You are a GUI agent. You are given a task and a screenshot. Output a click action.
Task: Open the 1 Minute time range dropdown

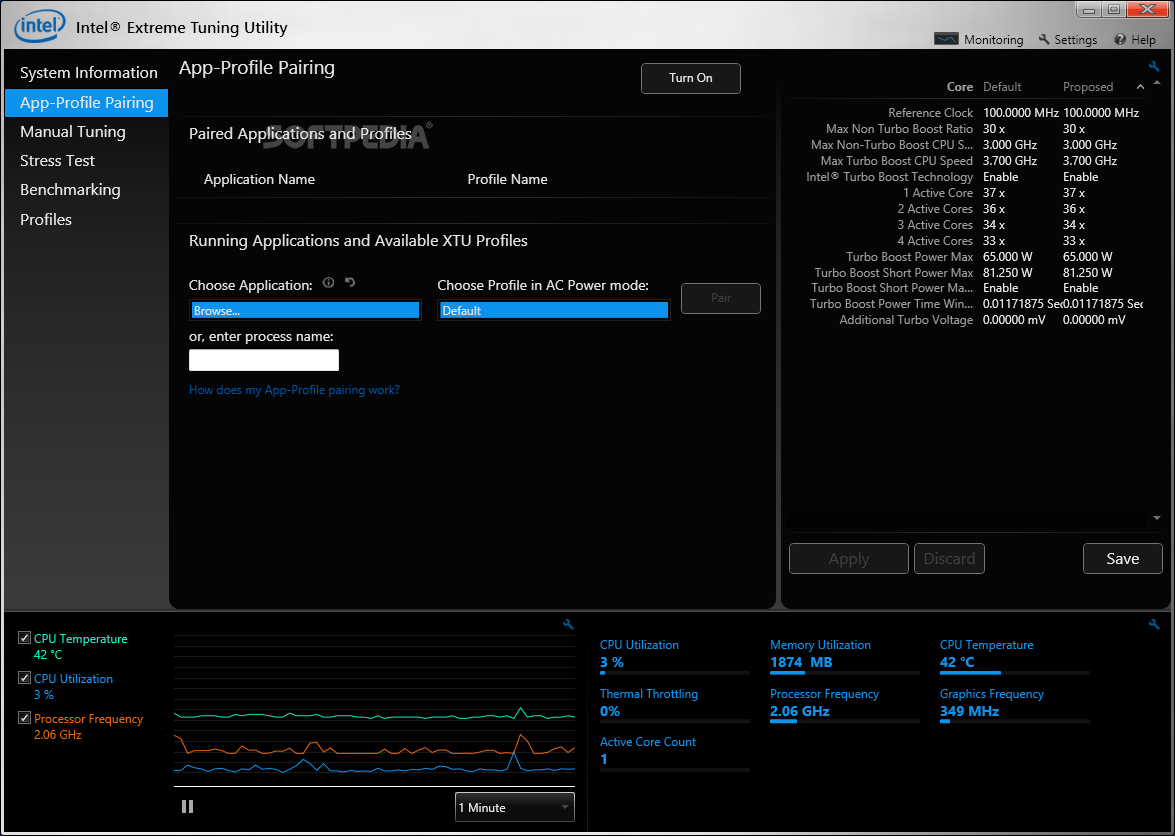(515, 807)
